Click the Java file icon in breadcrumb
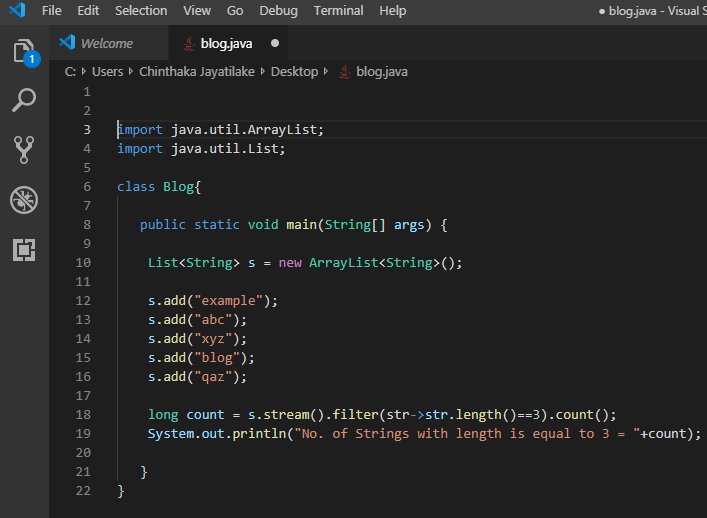 344,72
